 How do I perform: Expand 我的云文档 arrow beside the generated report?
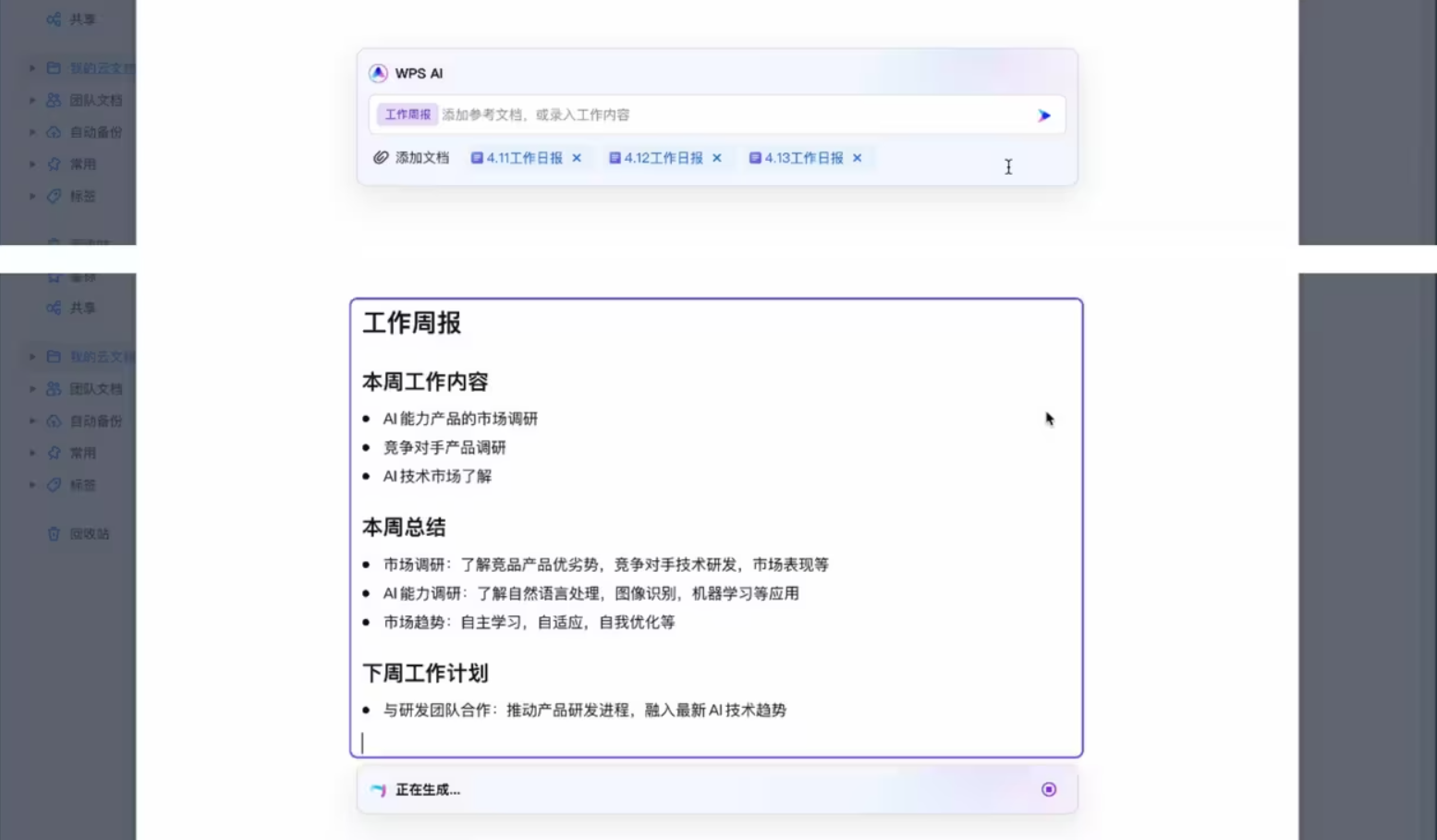coord(32,357)
